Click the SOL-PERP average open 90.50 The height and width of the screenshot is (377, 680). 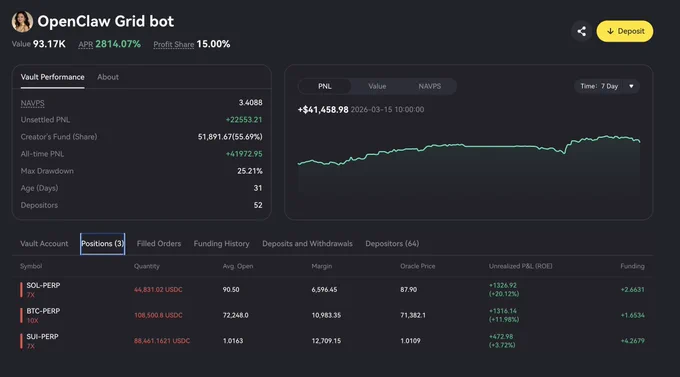[x=231, y=290]
